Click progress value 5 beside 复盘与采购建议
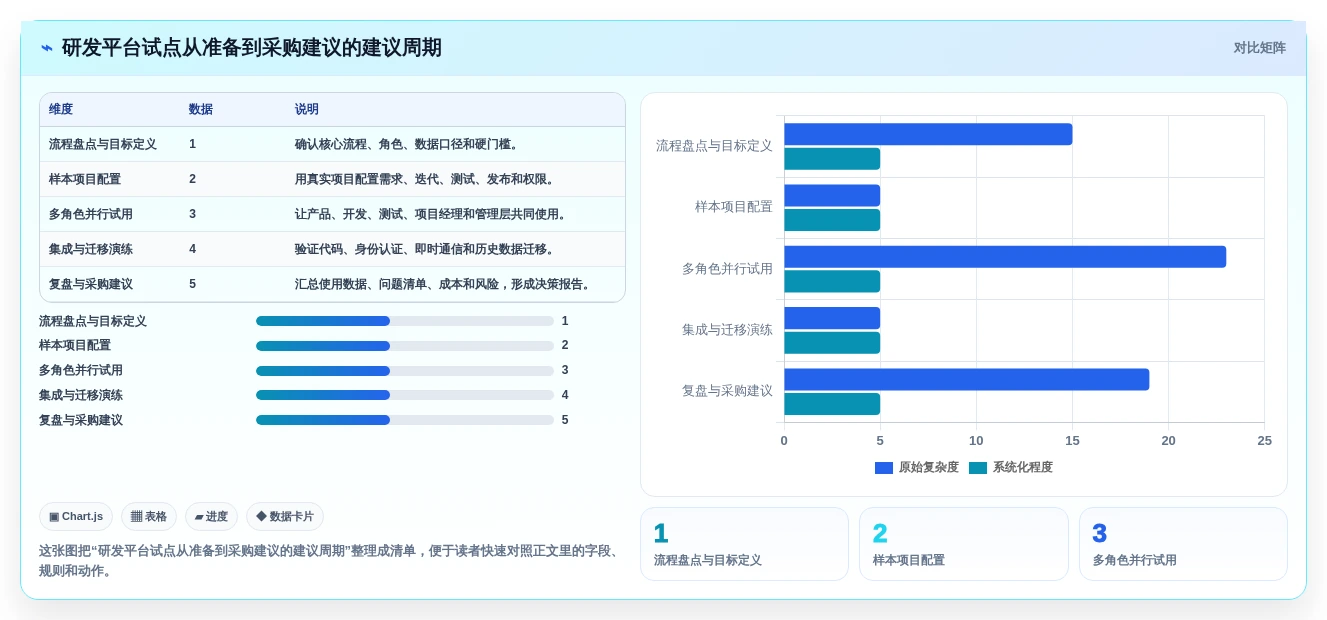This screenshot has width=1327, height=620. [x=565, y=420]
